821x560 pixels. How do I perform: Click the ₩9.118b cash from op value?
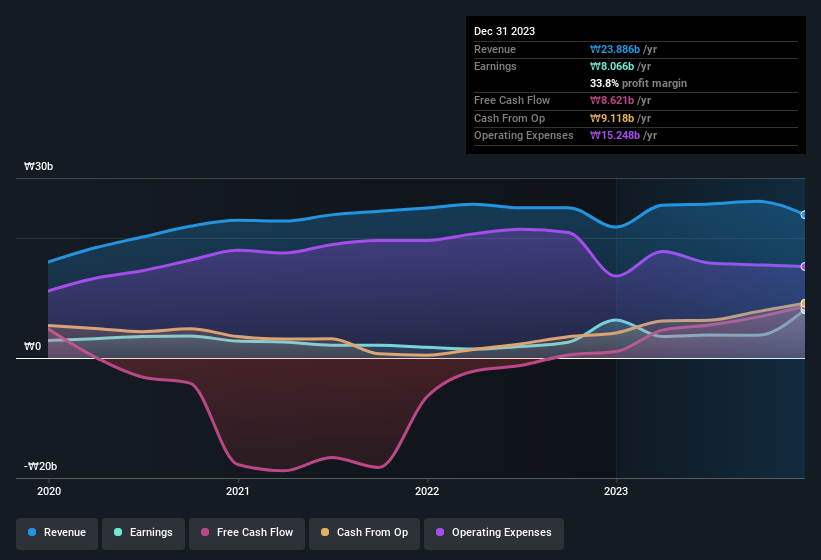(612, 118)
